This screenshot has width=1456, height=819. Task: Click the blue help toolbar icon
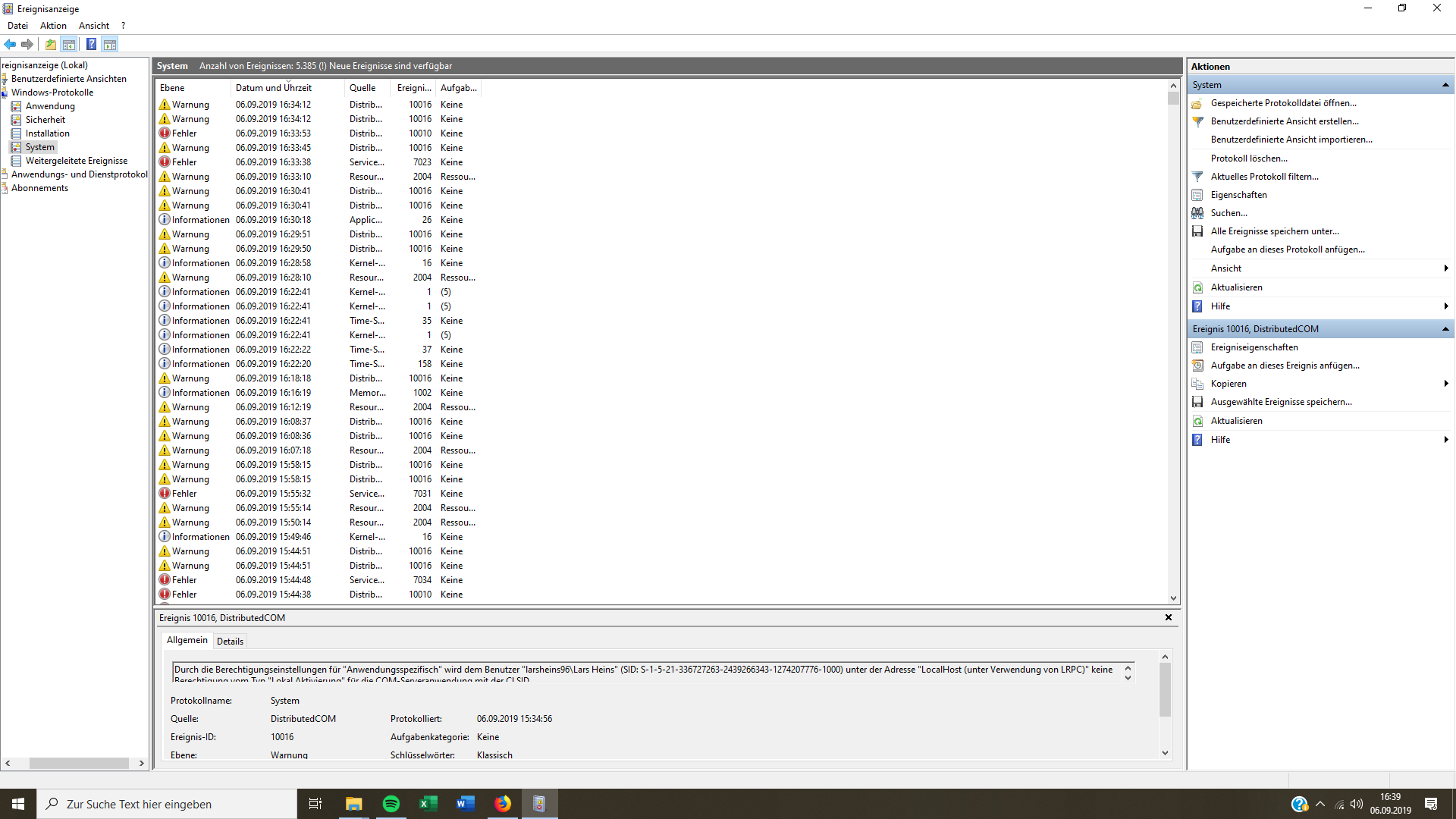pyautogui.click(x=91, y=44)
